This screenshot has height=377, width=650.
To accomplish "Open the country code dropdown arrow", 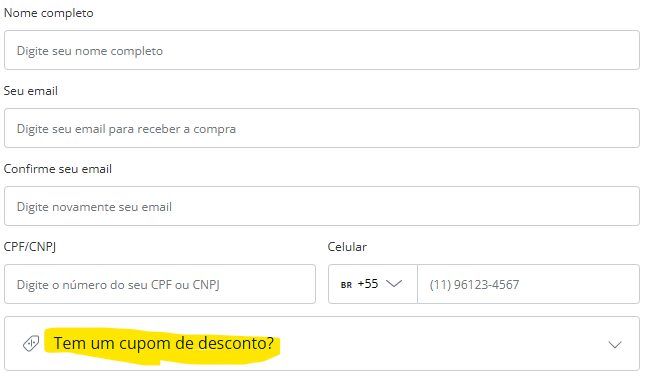I will 394,284.
